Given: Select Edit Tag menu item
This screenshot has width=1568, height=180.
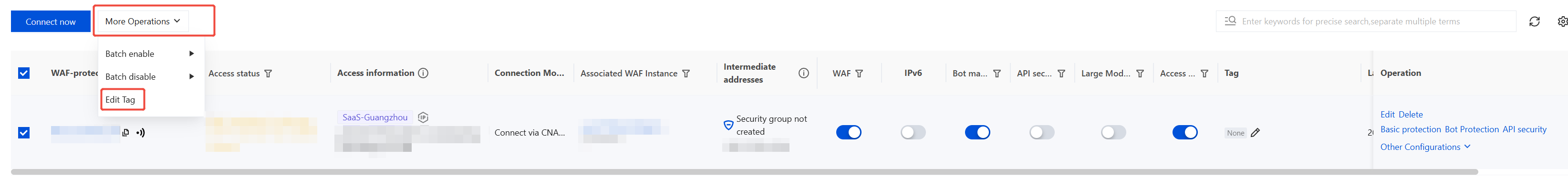Looking at the screenshot, I should coord(121,99).
